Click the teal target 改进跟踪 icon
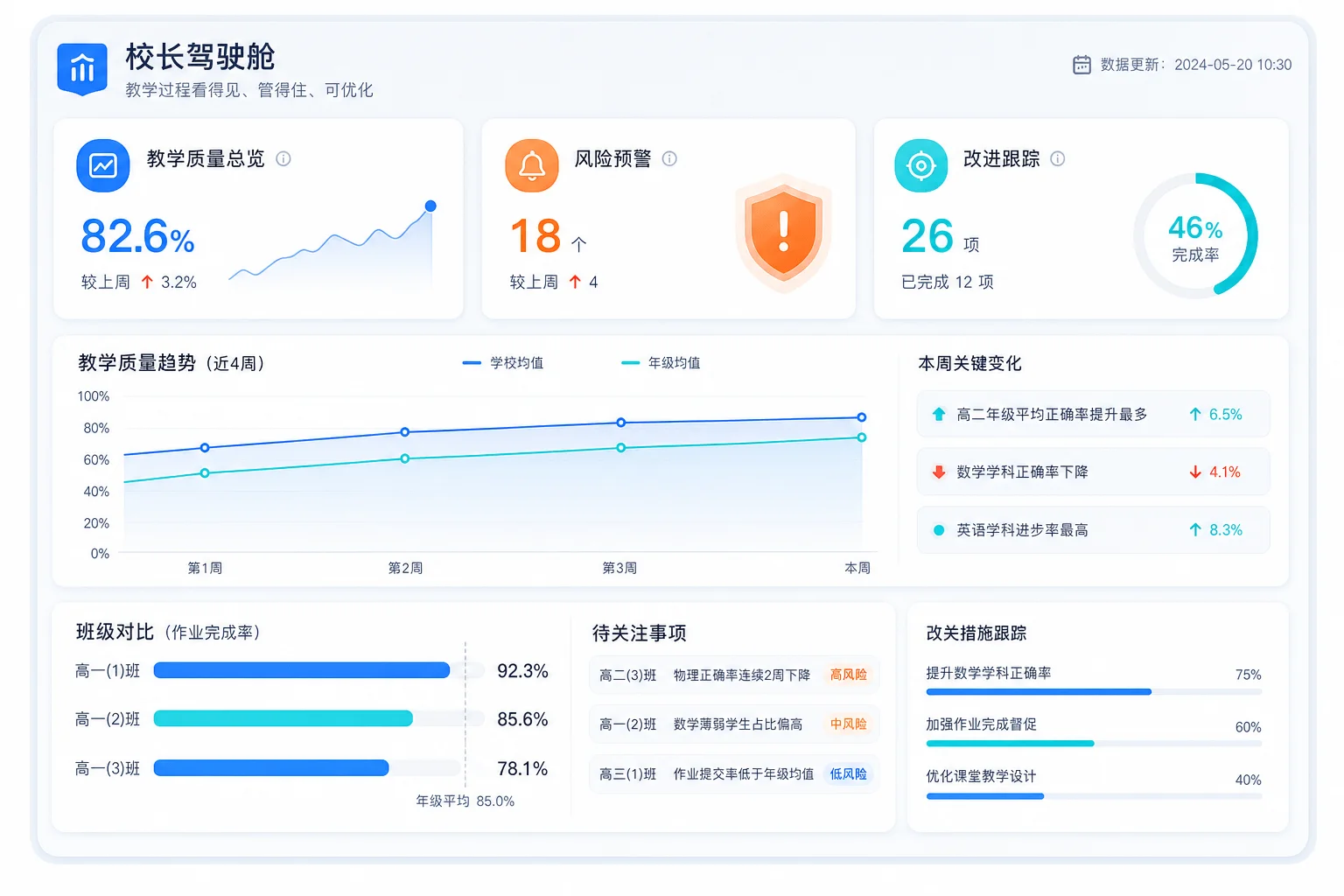1344x896 pixels. pyautogui.click(x=921, y=165)
